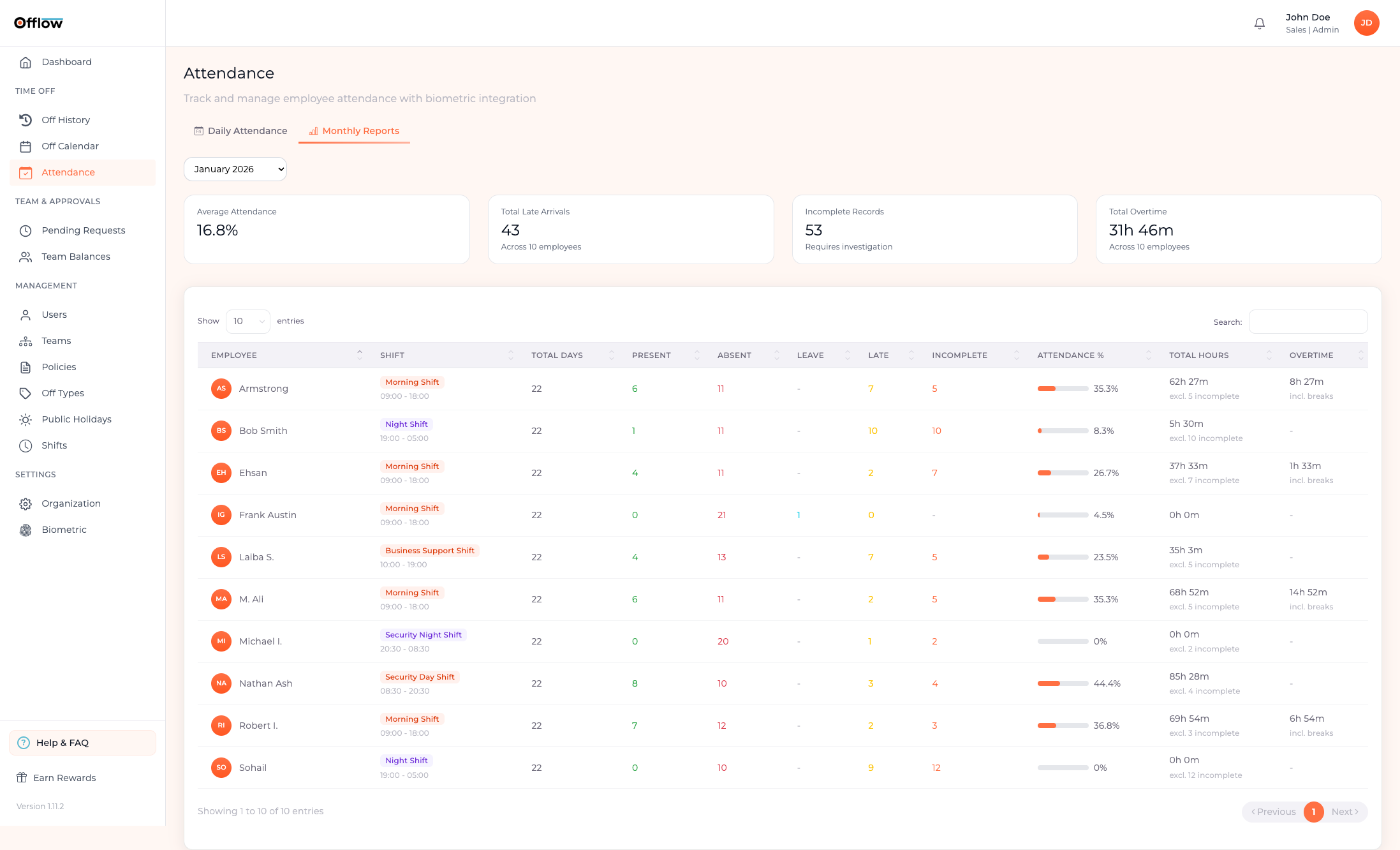Viewport: 1400px width, 850px height.
Task: Click JD user avatar in header
Action: click(x=1366, y=23)
